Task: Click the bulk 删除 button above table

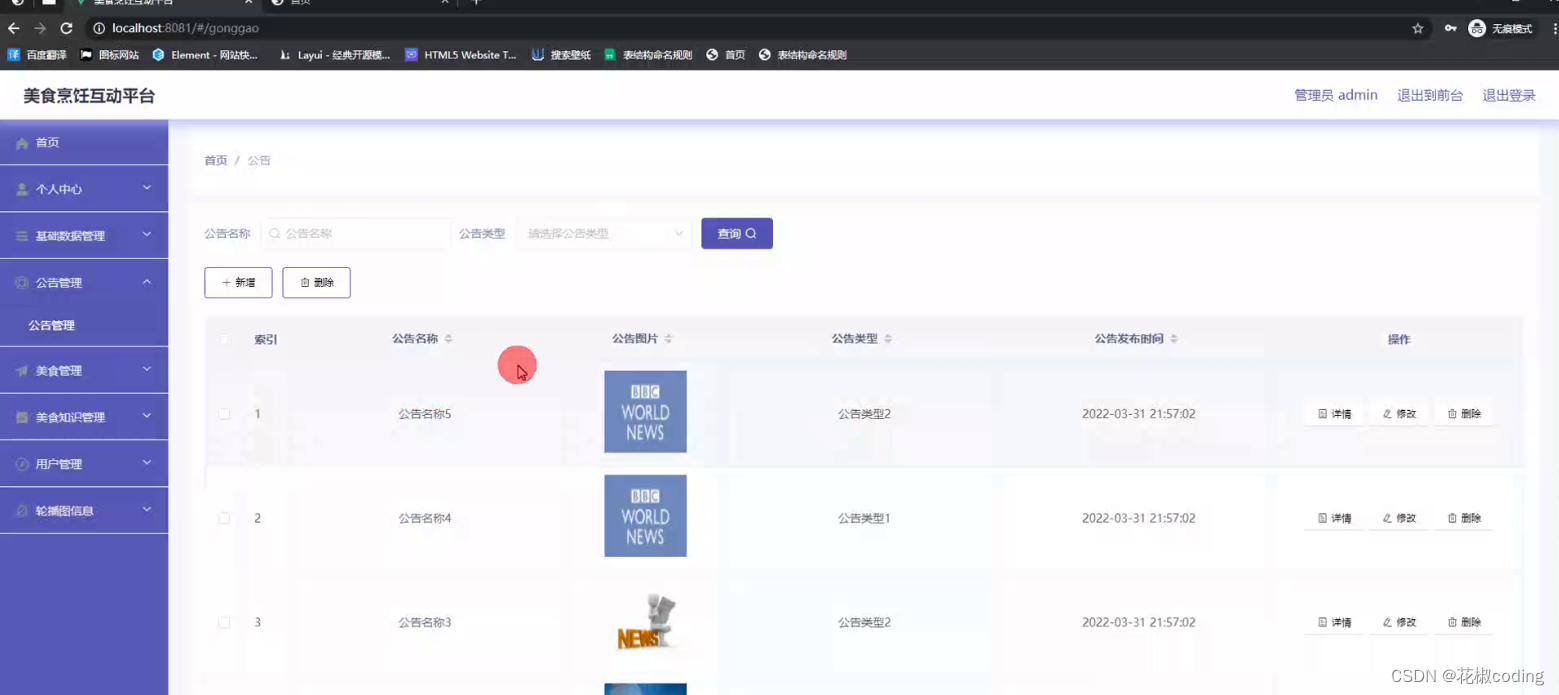Action: [x=316, y=283]
